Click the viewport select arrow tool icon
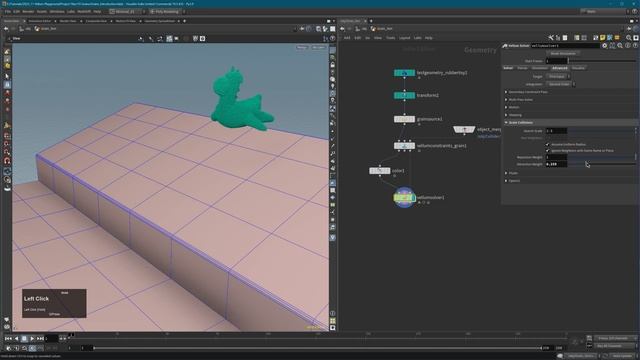Image resolution: width=640 pixels, height=360 pixels. tap(7, 76)
